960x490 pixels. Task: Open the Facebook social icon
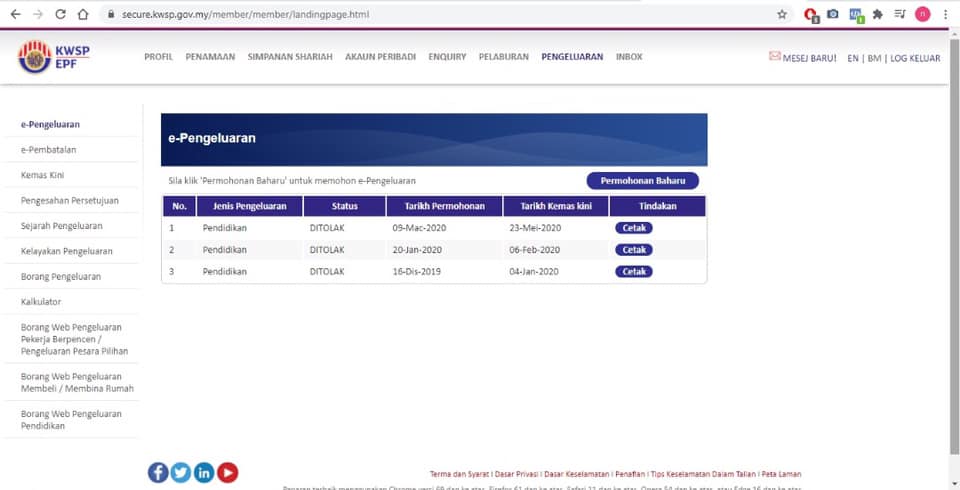pos(158,472)
